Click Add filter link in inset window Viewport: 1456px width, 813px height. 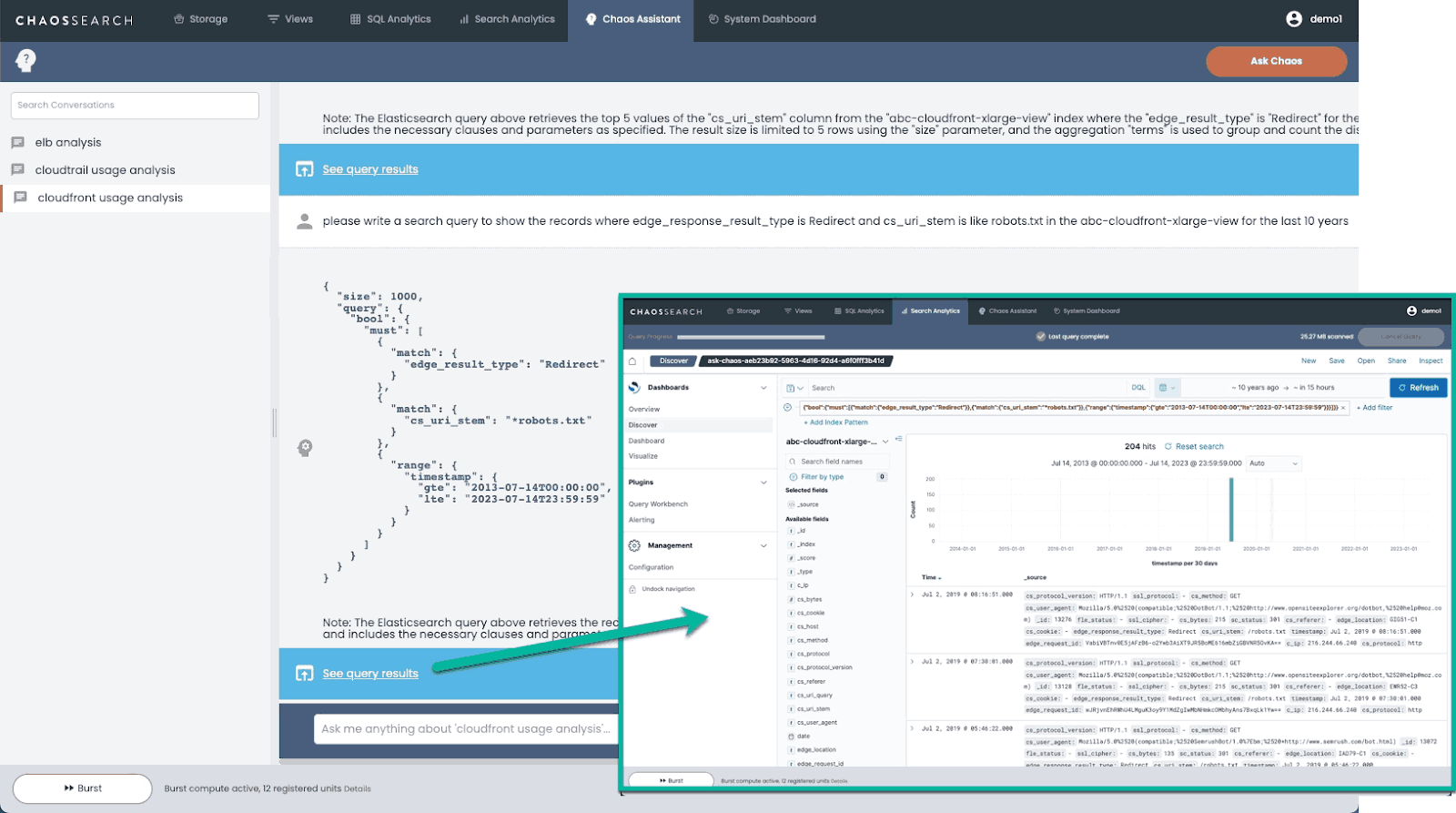point(1375,408)
